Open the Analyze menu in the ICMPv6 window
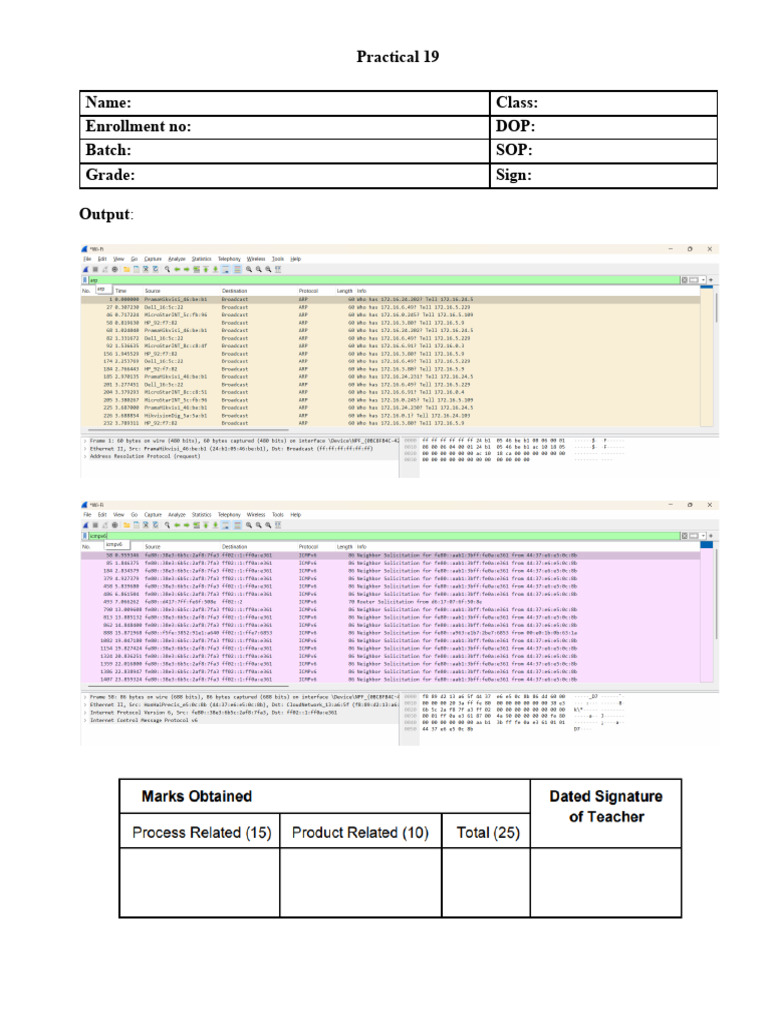The image size is (768, 1024). (x=177, y=515)
